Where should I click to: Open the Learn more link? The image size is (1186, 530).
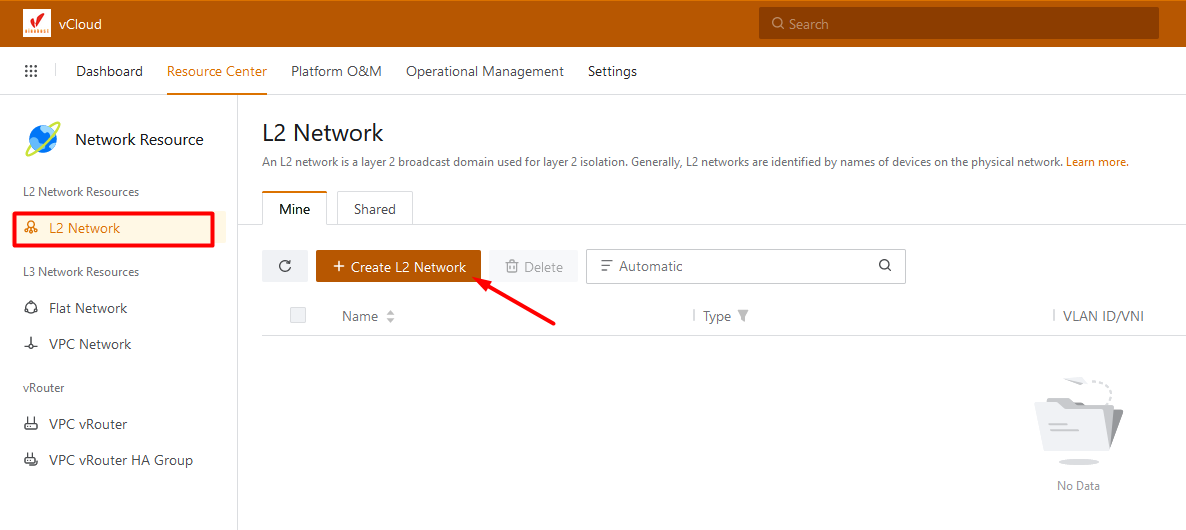pyautogui.click(x=1096, y=162)
